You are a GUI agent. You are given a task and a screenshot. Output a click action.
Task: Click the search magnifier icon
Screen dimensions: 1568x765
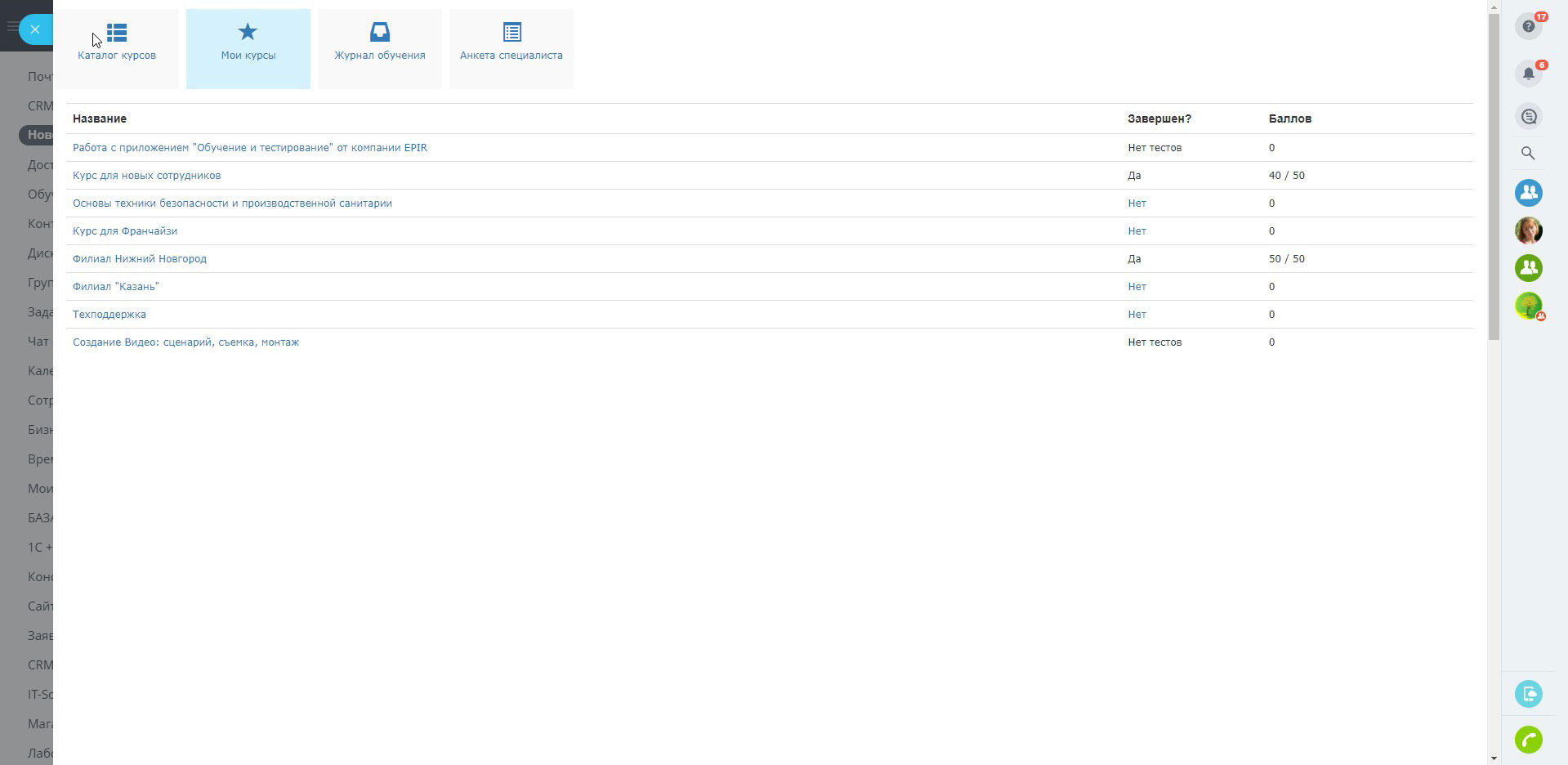pyautogui.click(x=1528, y=153)
